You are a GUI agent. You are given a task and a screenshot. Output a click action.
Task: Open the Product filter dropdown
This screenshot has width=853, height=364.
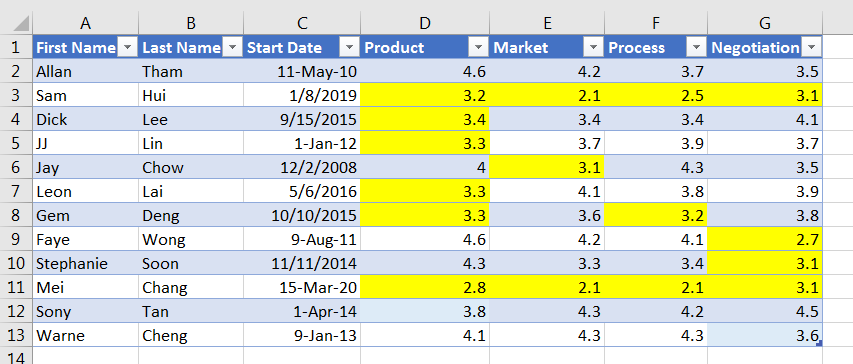click(478, 48)
